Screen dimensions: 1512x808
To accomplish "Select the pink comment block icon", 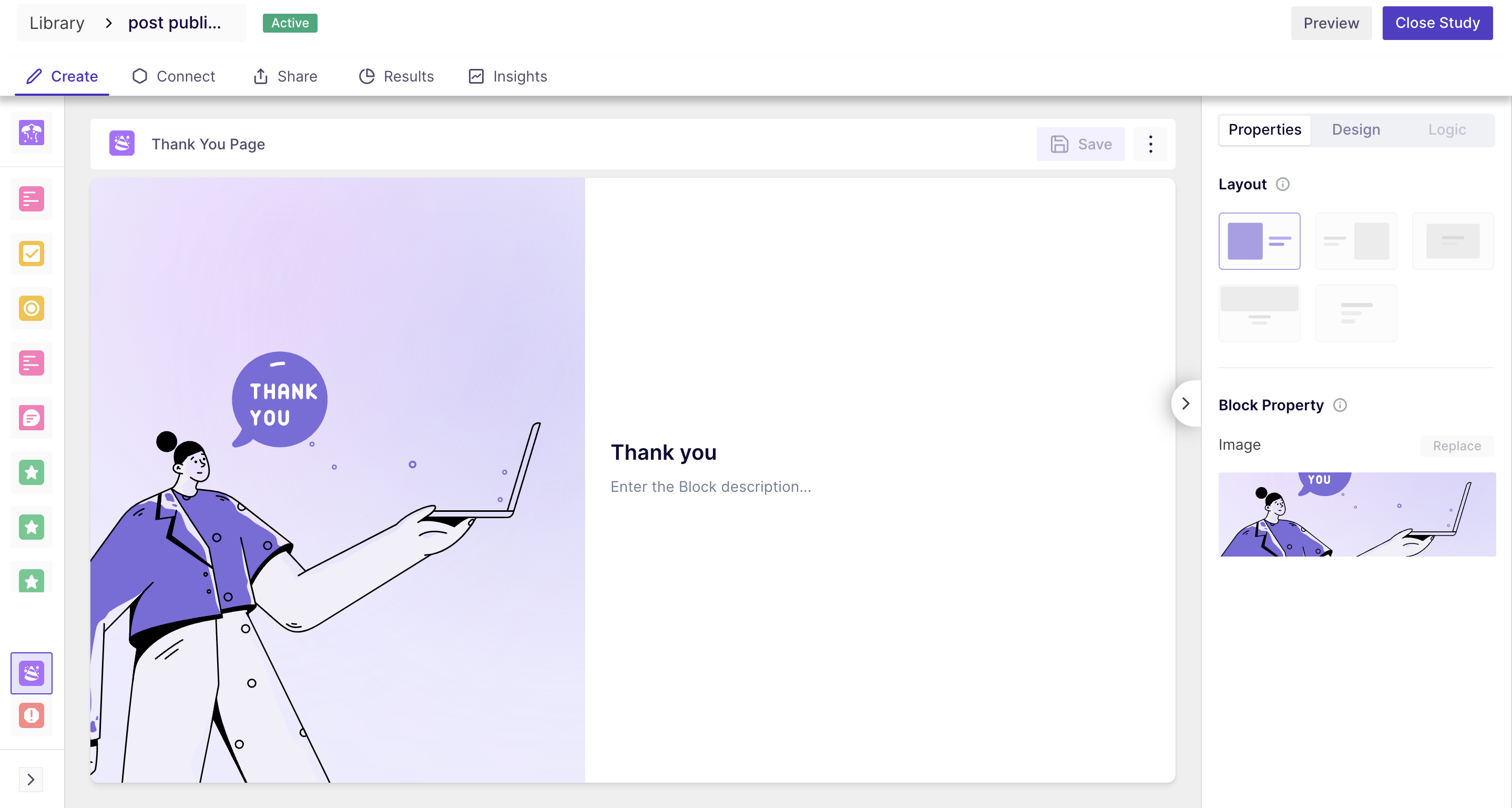I will click(x=32, y=418).
